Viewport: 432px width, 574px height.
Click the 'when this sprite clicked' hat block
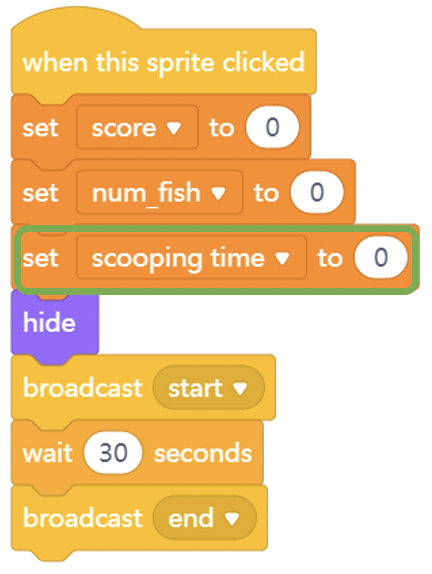coord(163,62)
